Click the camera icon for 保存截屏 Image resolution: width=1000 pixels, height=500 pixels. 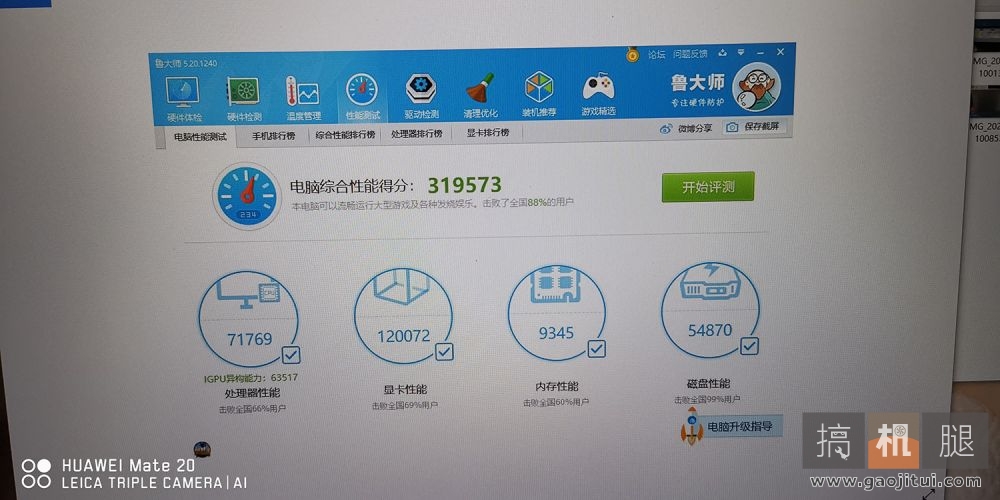tap(732, 127)
